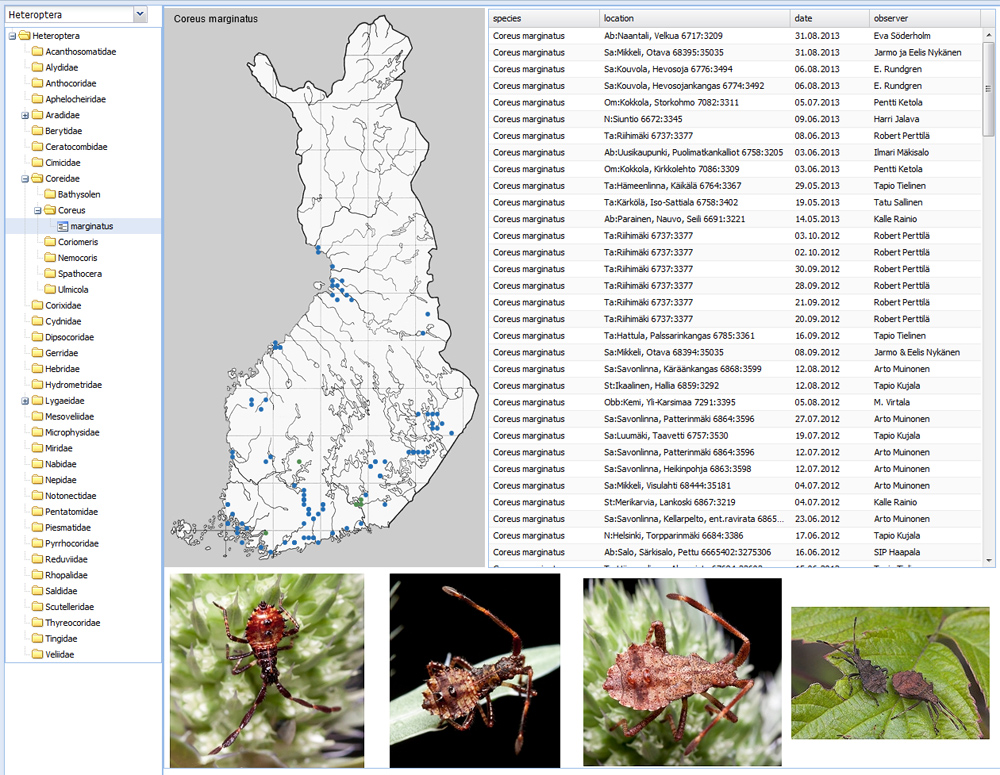The width and height of the screenshot is (1000, 775).
Task: Select Tingidae family
Action: 61,638
